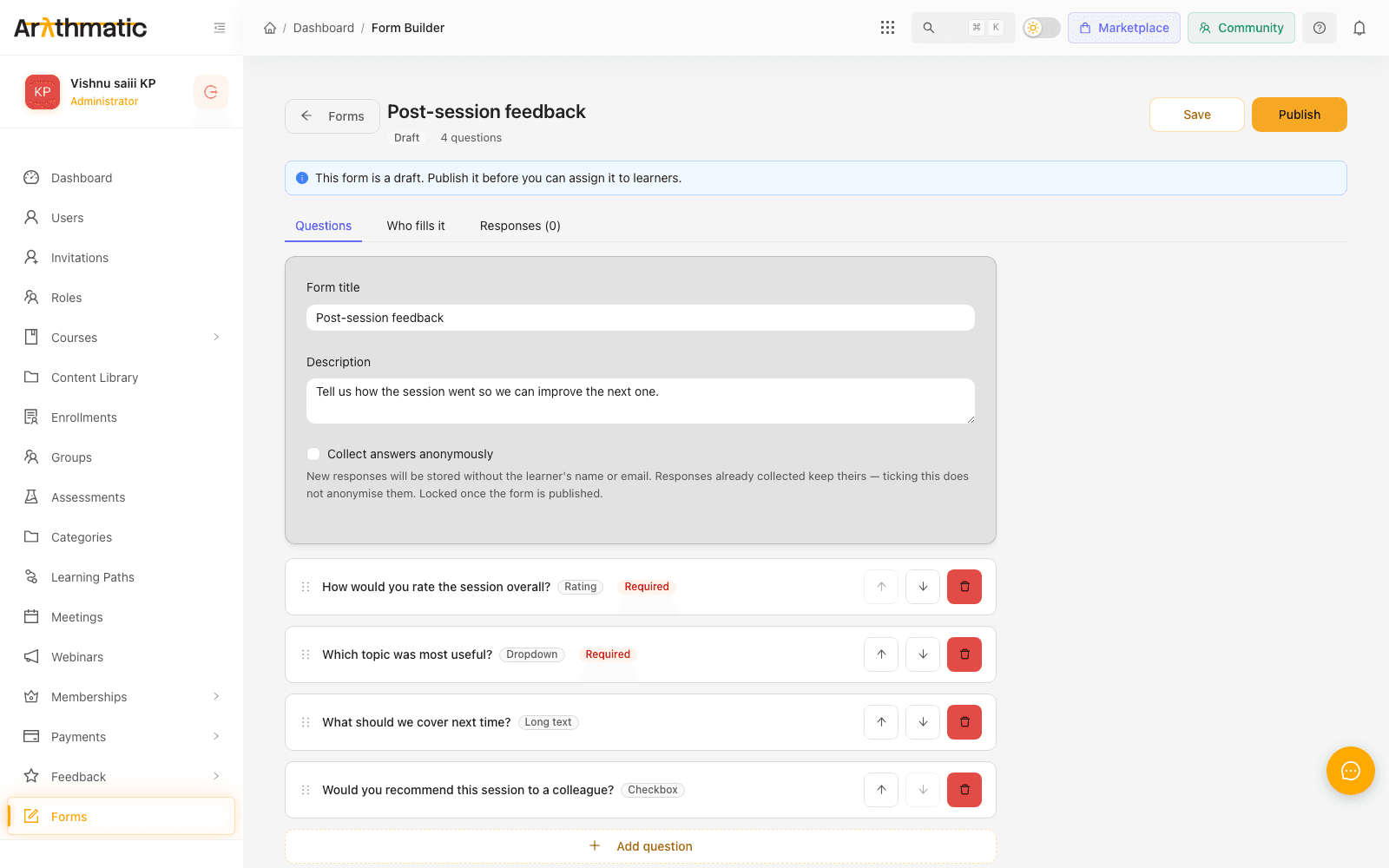
Task: Grab drag handle of rating question
Action: click(x=306, y=587)
